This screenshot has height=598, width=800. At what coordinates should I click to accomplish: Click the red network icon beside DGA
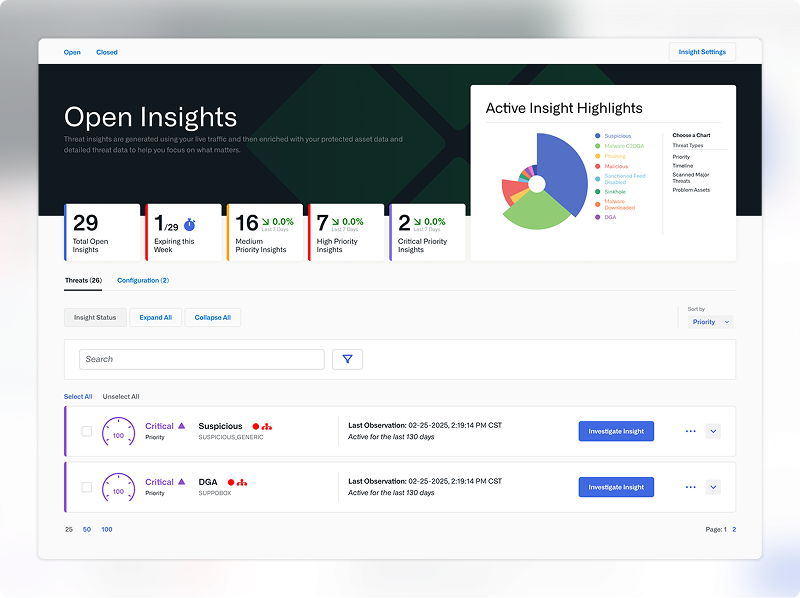[x=242, y=482]
